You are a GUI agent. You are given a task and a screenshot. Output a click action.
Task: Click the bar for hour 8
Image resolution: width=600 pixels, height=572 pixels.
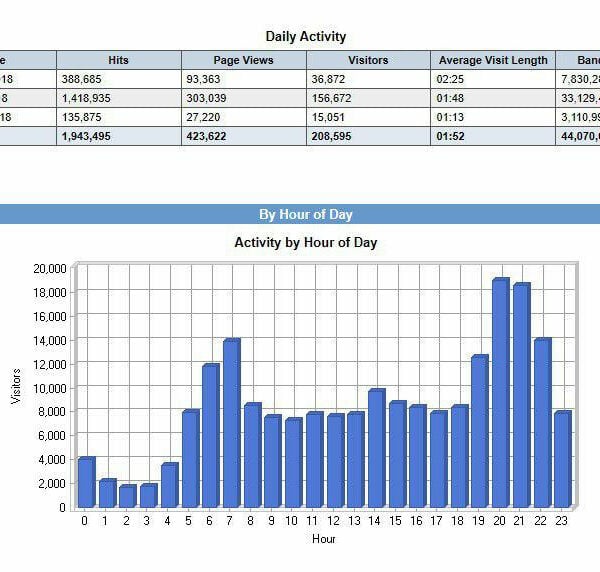(253, 455)
